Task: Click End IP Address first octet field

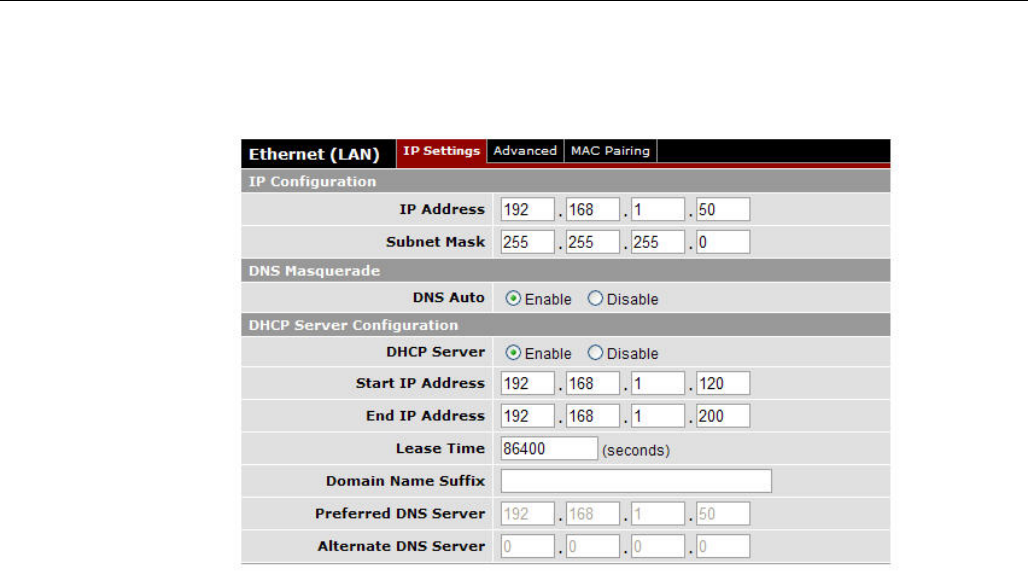Action: point(527,416)
